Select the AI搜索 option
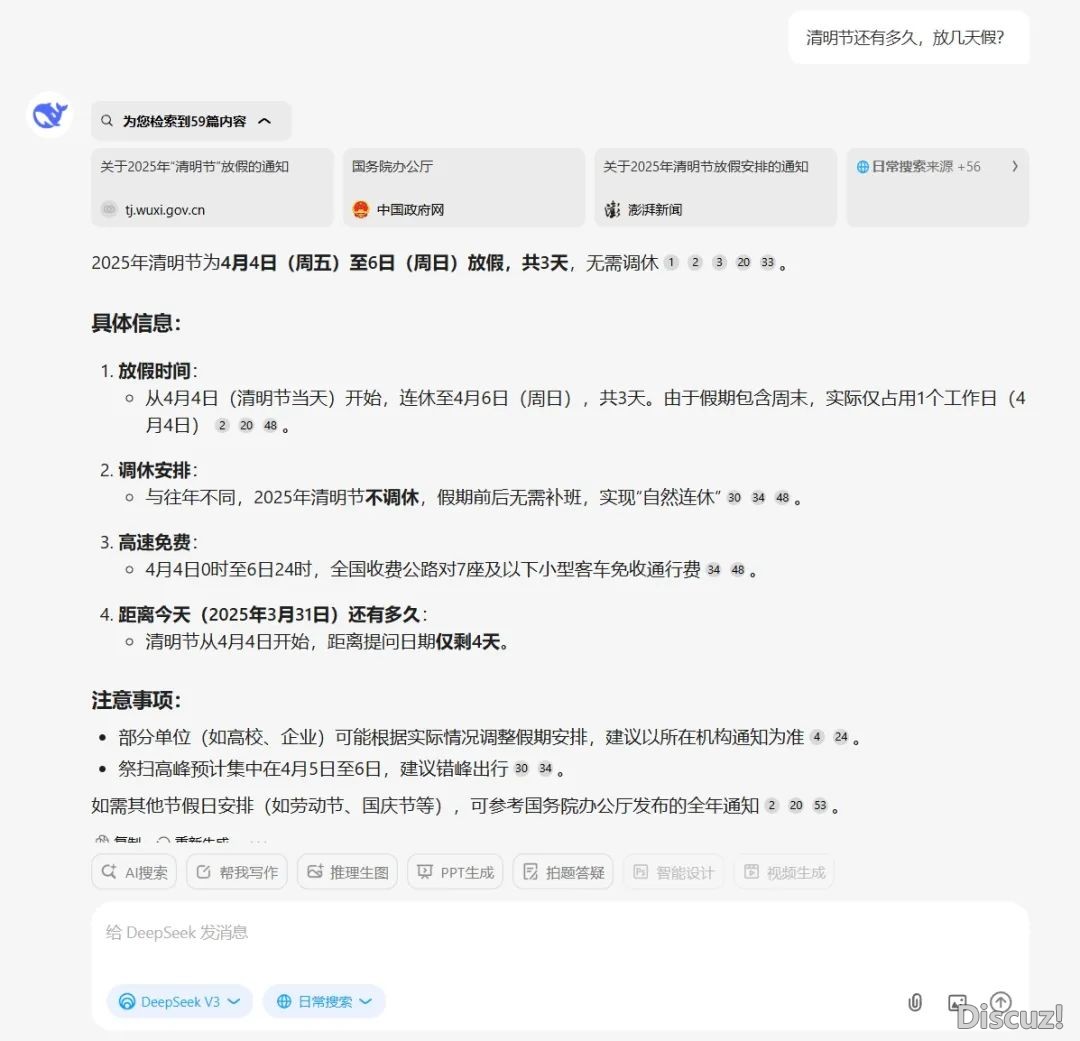Screen dimensions: 1080x1041 (134, 872)
